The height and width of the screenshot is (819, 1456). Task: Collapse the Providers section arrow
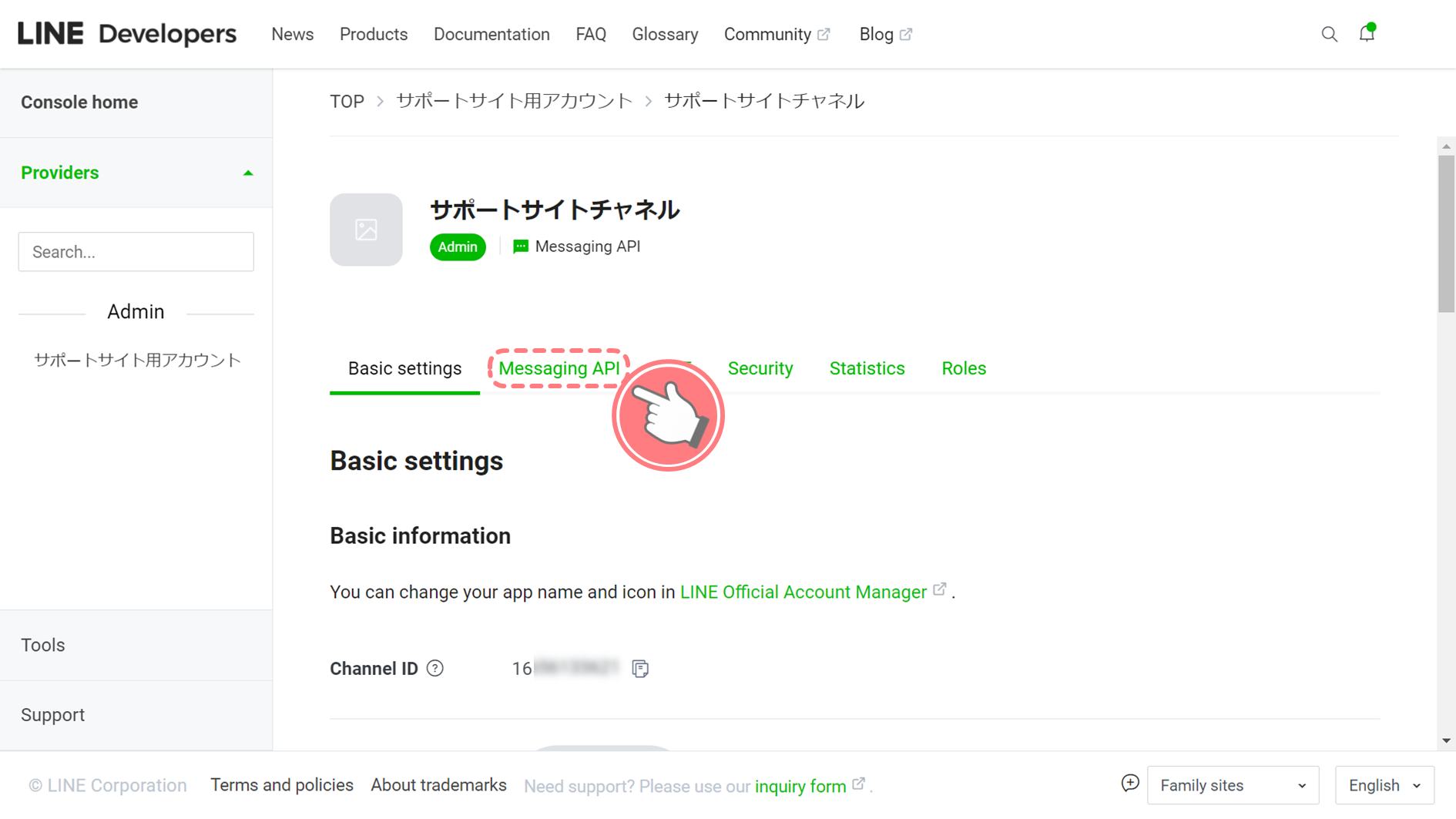[x=248, y=173]
